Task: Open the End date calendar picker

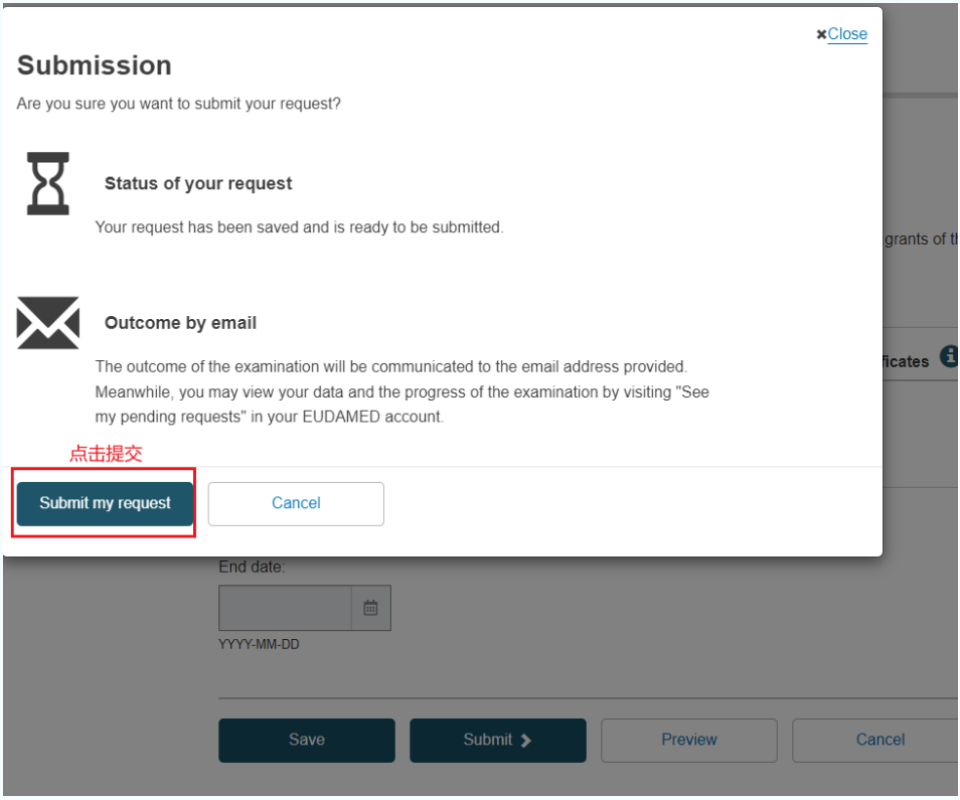Action: (x=370, y=608)
